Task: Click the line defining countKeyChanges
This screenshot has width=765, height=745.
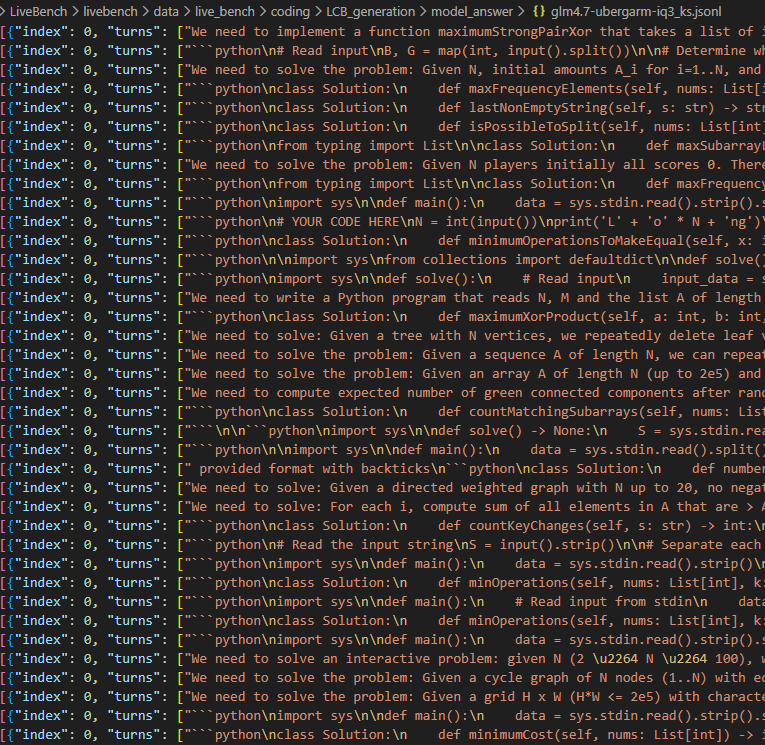Action: click(382, 526)
